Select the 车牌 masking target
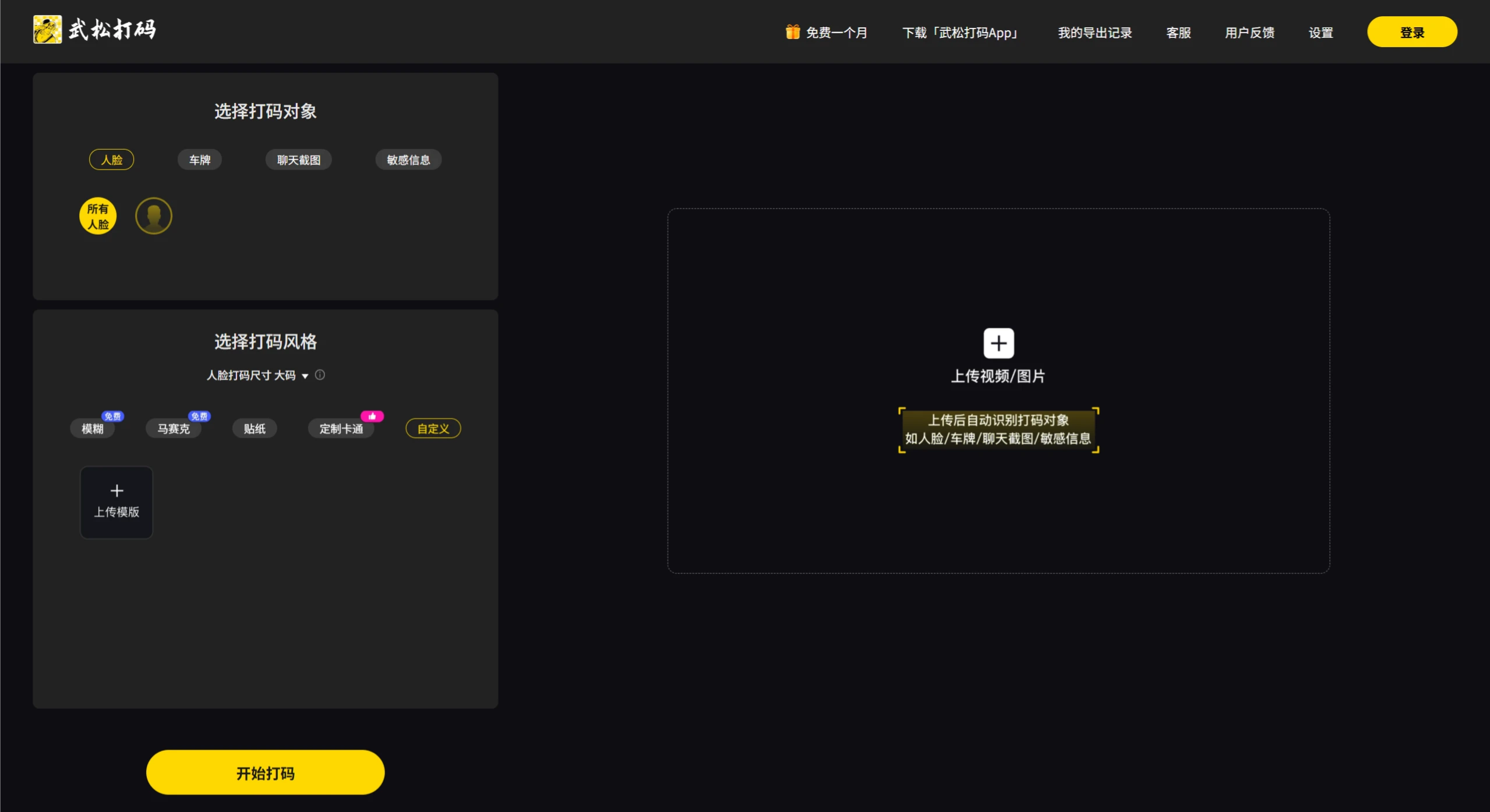Image resolution: width=1490 pixels, height=812 pixels. 199,159
